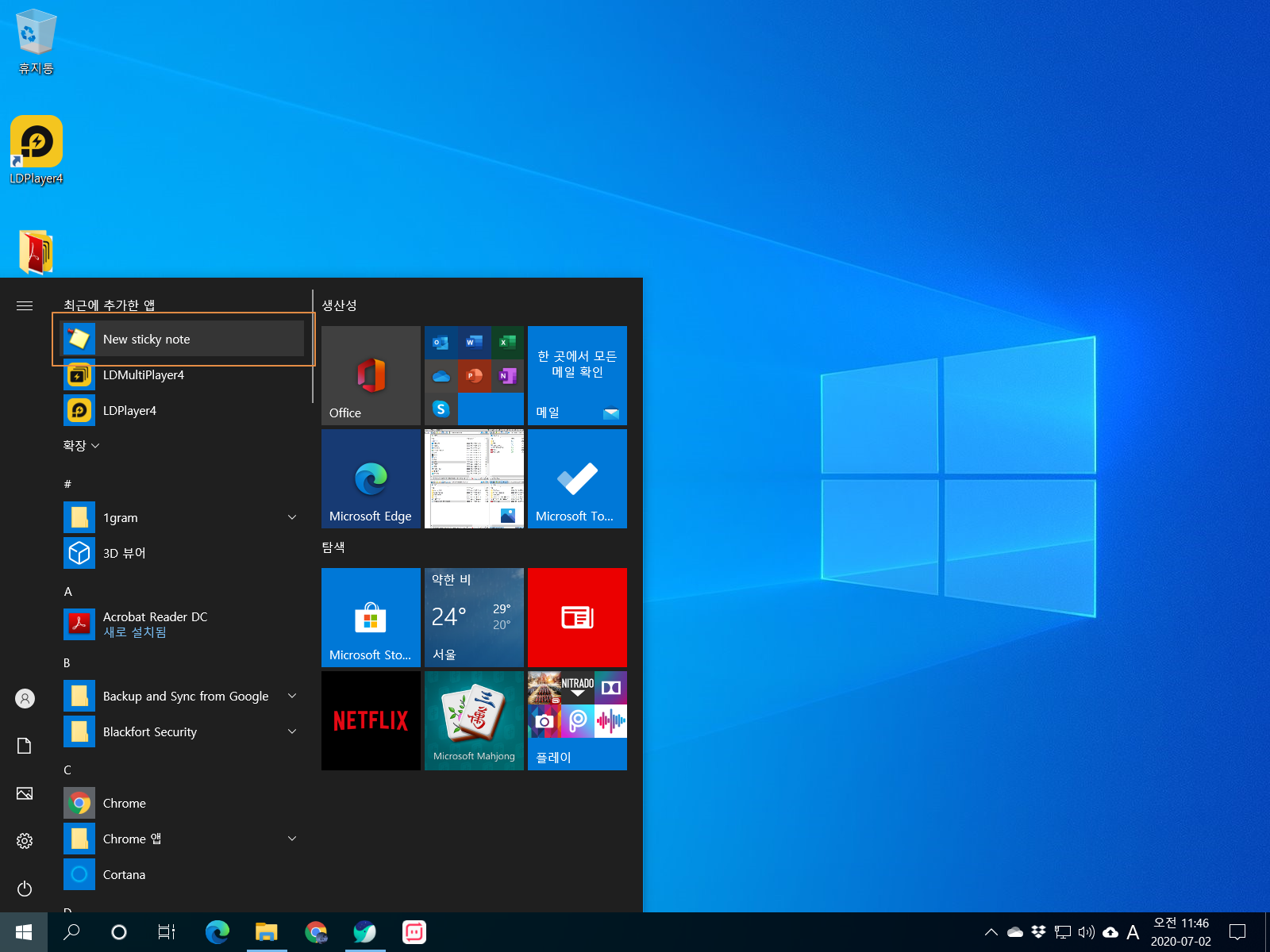Viewport: 1270px width, 952px height.
Task: Open PowerPoint in Office apps tile
Action: (474, 375)
